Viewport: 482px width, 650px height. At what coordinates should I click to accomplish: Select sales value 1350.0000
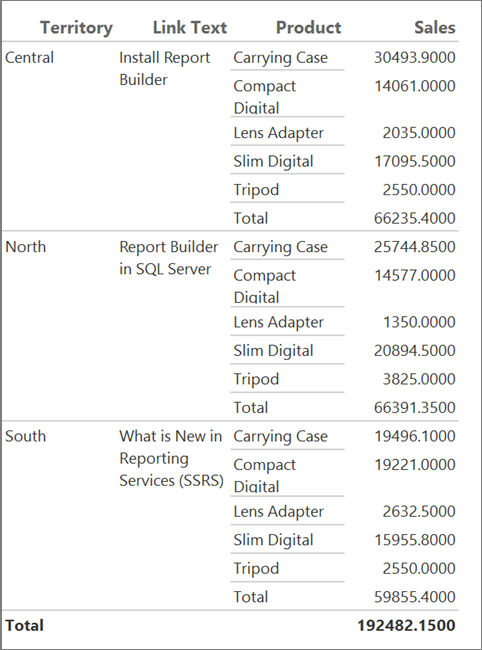[x=419, y=323]
